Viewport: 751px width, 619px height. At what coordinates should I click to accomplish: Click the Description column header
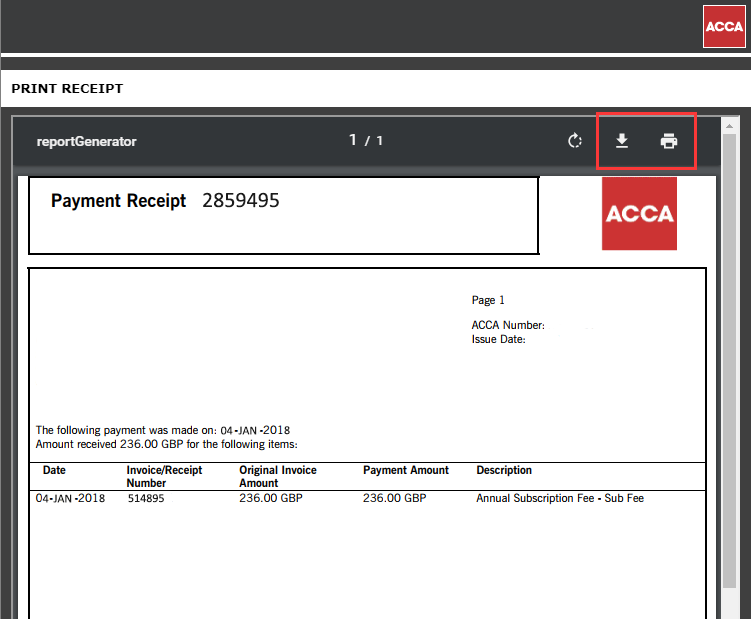click(x=504, y=470)
